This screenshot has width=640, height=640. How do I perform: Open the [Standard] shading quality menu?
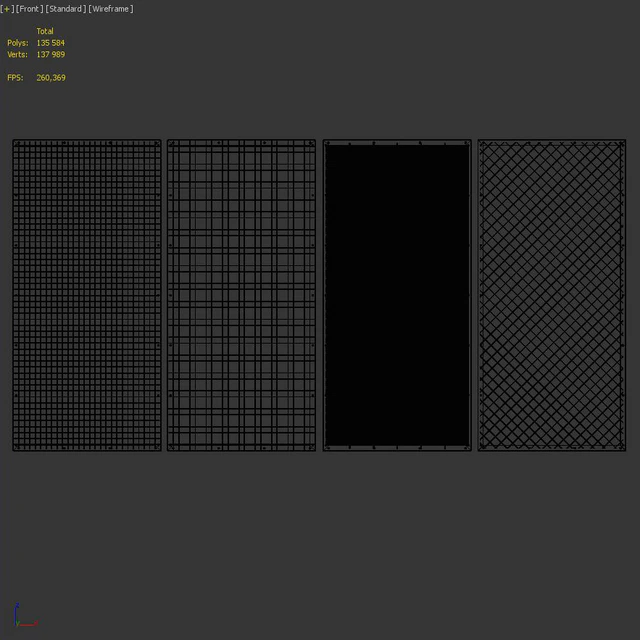[66, 9]
